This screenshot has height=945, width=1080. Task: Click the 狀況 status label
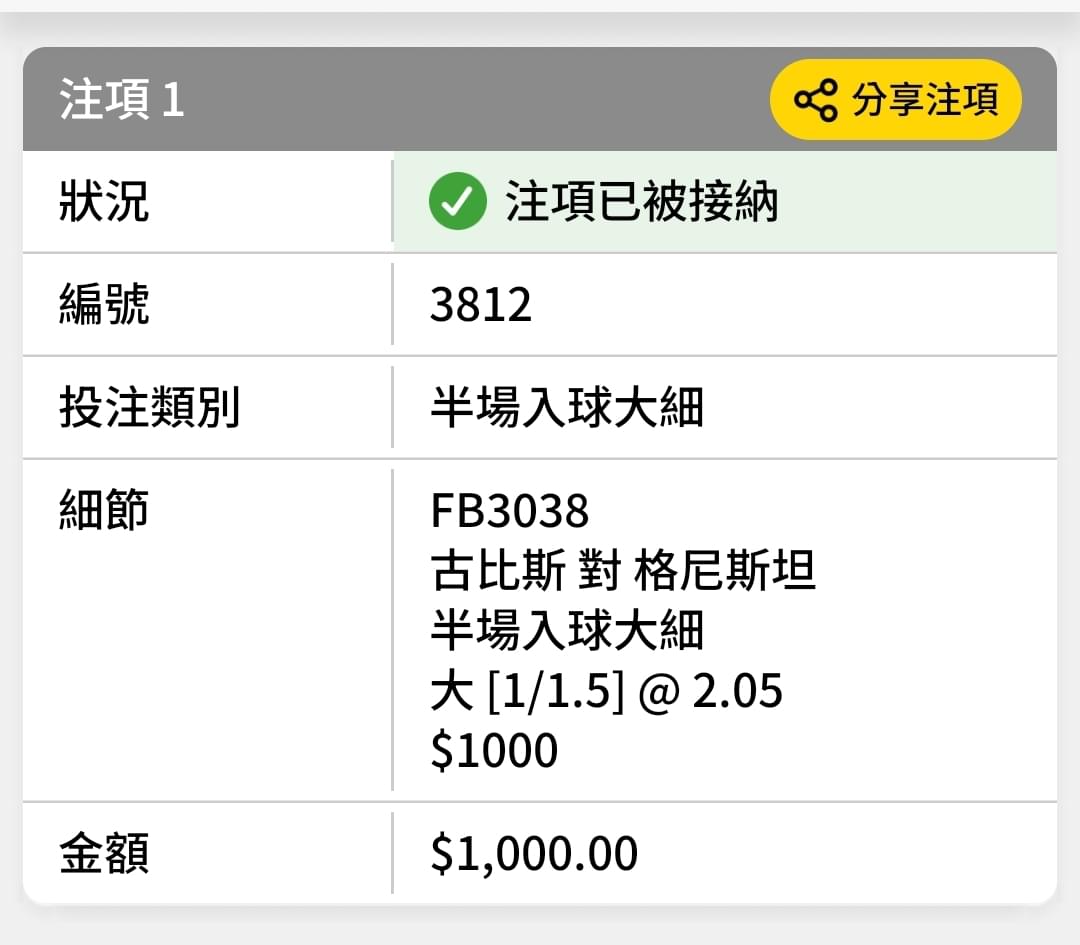point(104,201)
